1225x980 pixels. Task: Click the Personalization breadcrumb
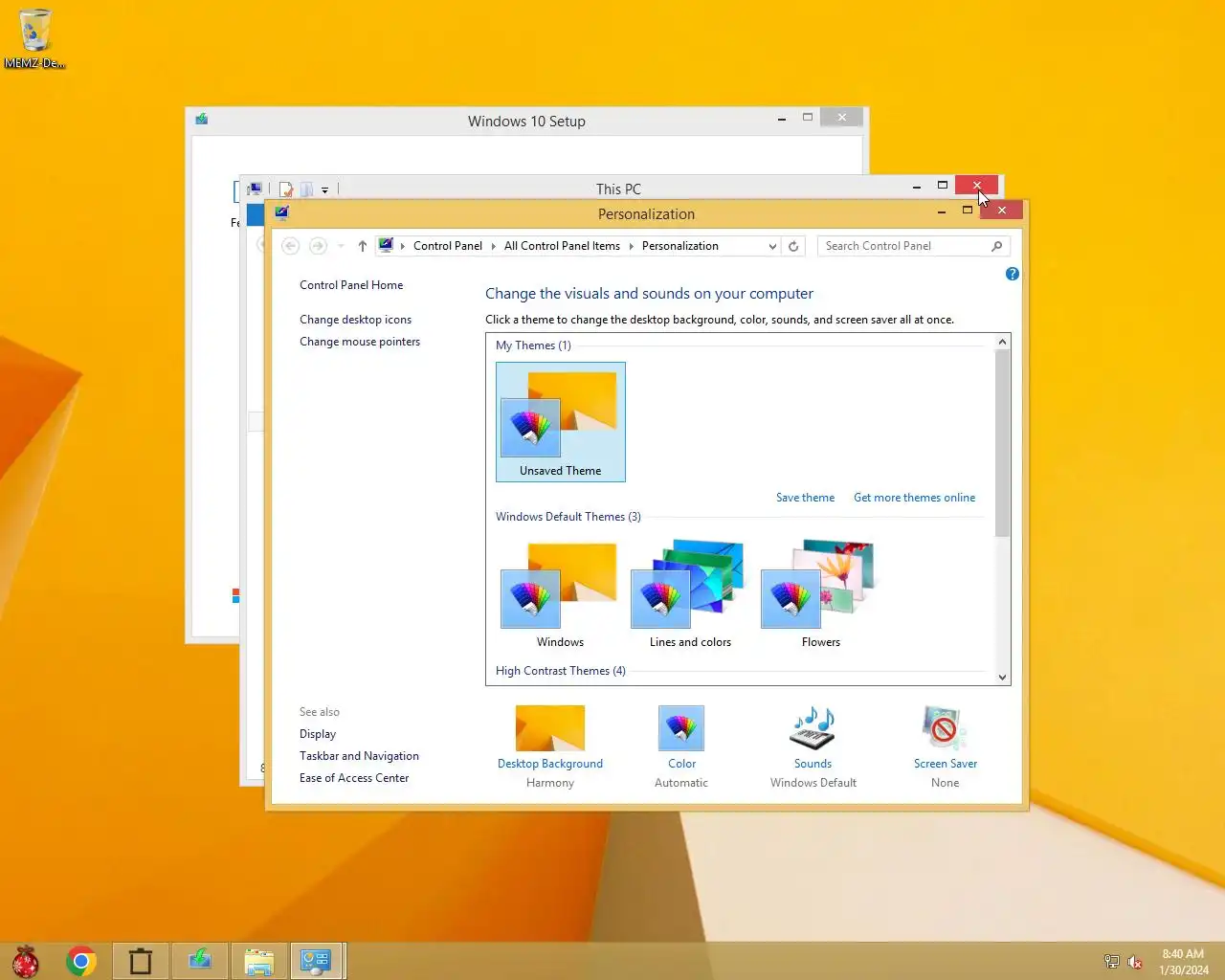(x=680, y=246)
